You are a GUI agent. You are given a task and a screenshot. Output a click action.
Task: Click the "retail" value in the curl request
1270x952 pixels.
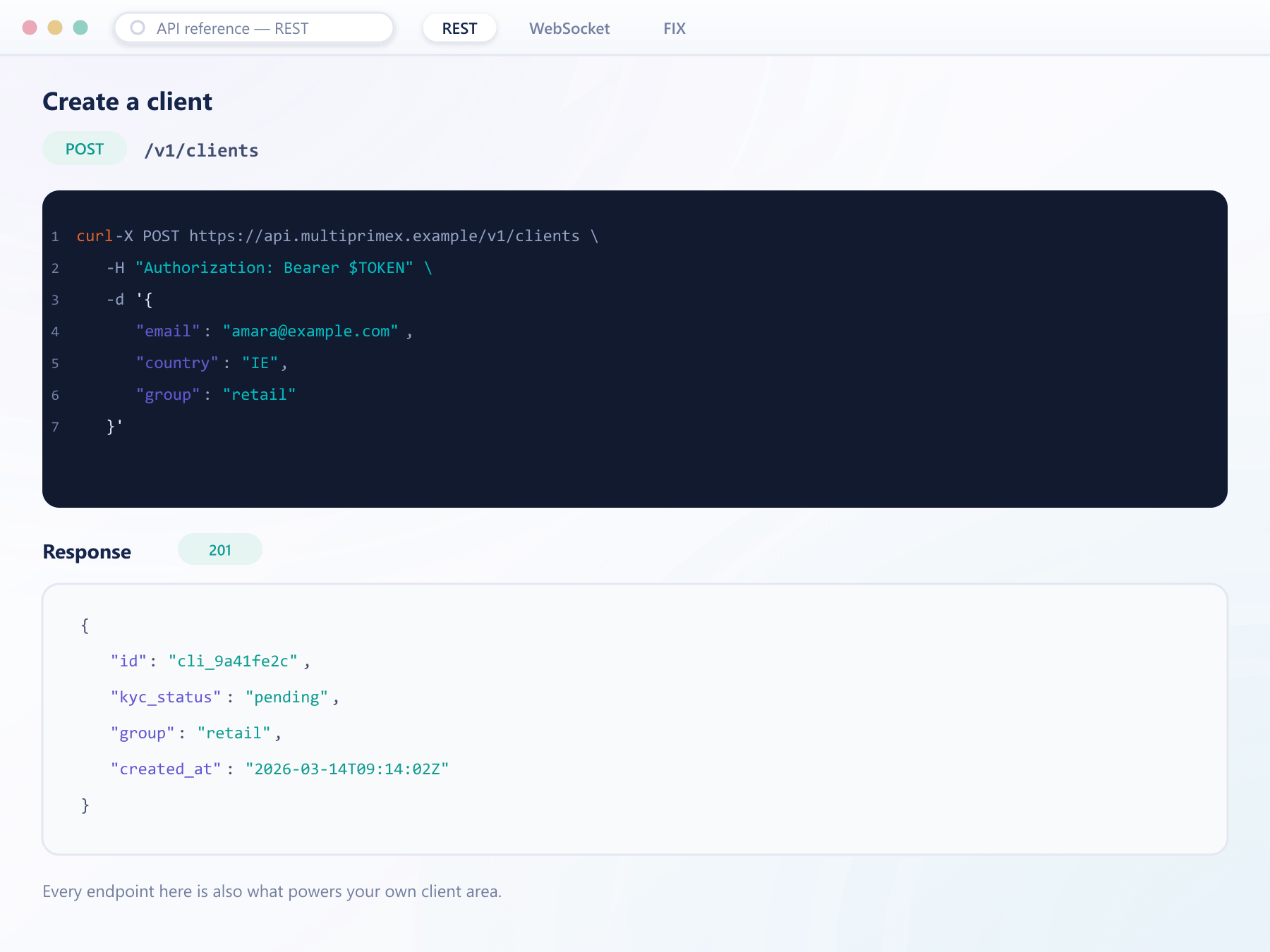pos(259,395)
